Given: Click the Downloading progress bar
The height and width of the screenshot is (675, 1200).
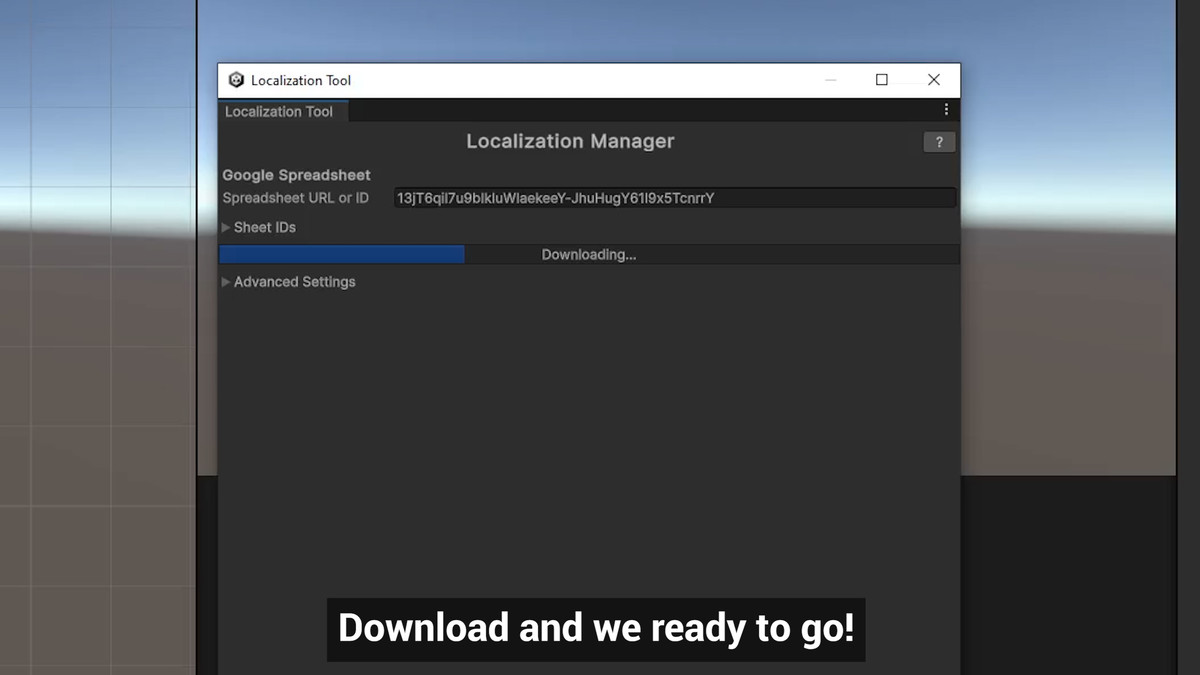Looking at the screenshot, I should 589,255.
